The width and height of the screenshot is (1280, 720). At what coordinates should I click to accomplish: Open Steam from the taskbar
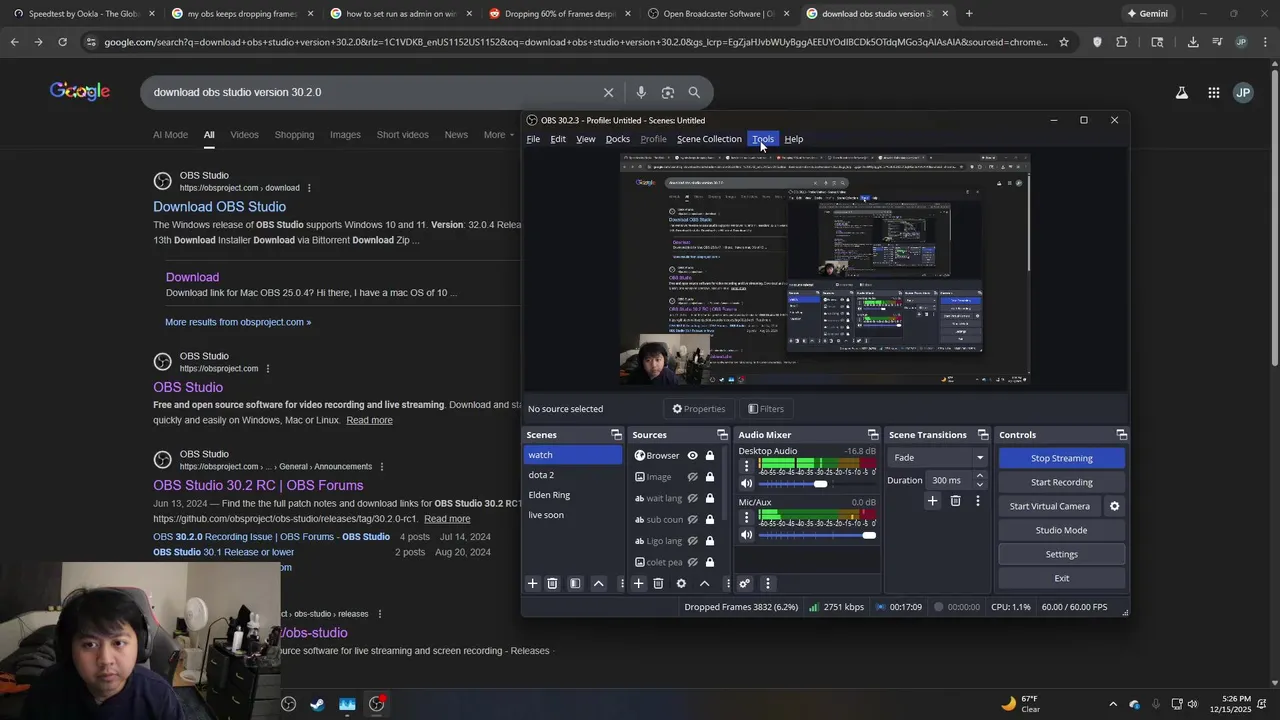pos(317,704)
